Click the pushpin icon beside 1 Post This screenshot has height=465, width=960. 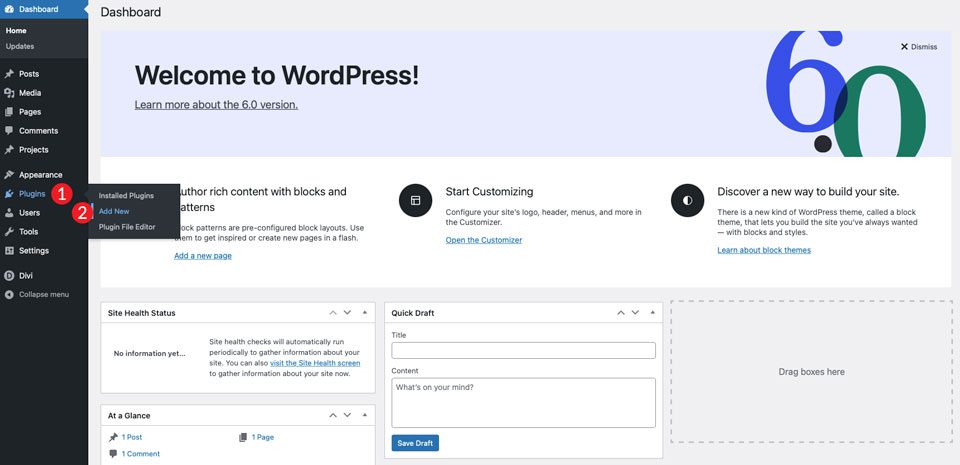click(x=113, y=437)
